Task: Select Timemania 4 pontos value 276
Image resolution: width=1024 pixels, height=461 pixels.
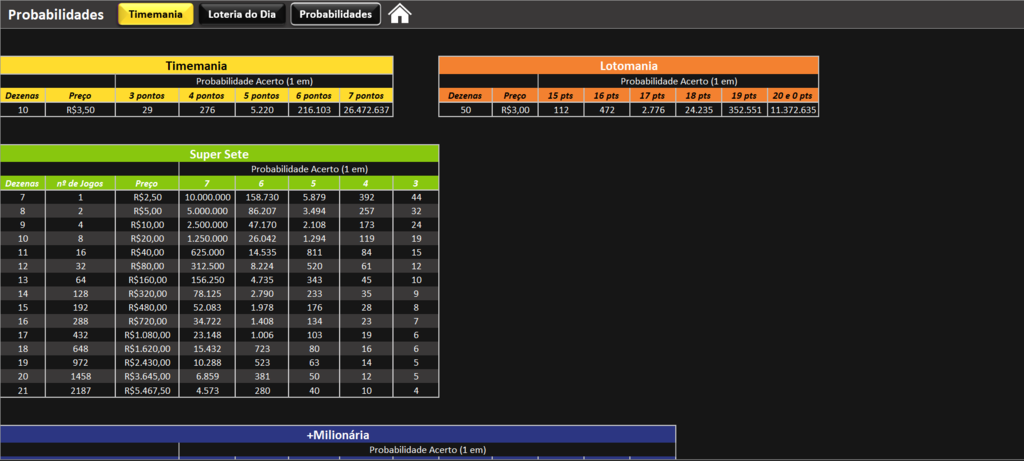Action: point(207,110)
